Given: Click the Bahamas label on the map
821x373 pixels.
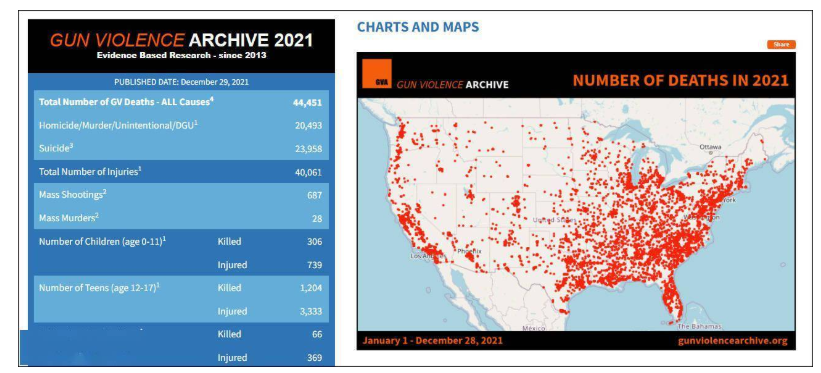Looking at the screenshot, I should pos(700,326).
